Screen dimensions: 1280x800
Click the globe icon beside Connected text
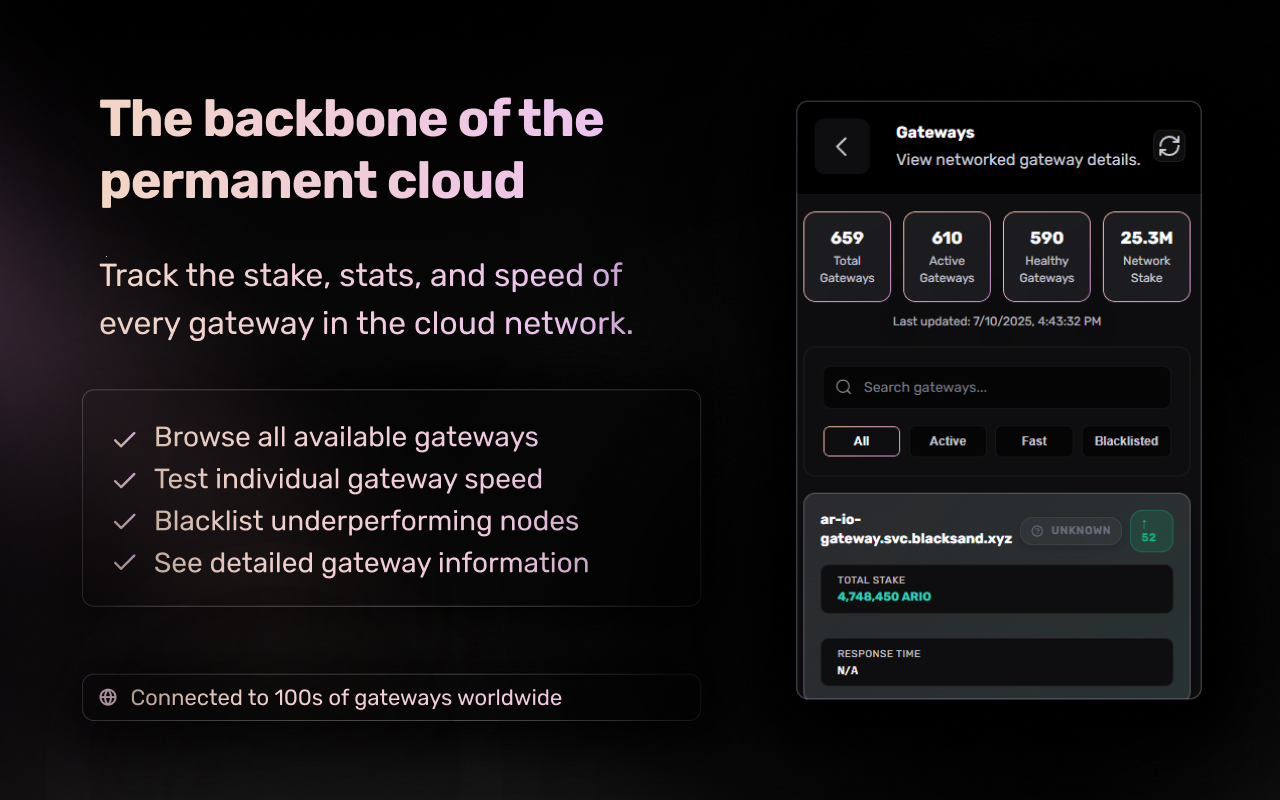click(x=108, y=697)
